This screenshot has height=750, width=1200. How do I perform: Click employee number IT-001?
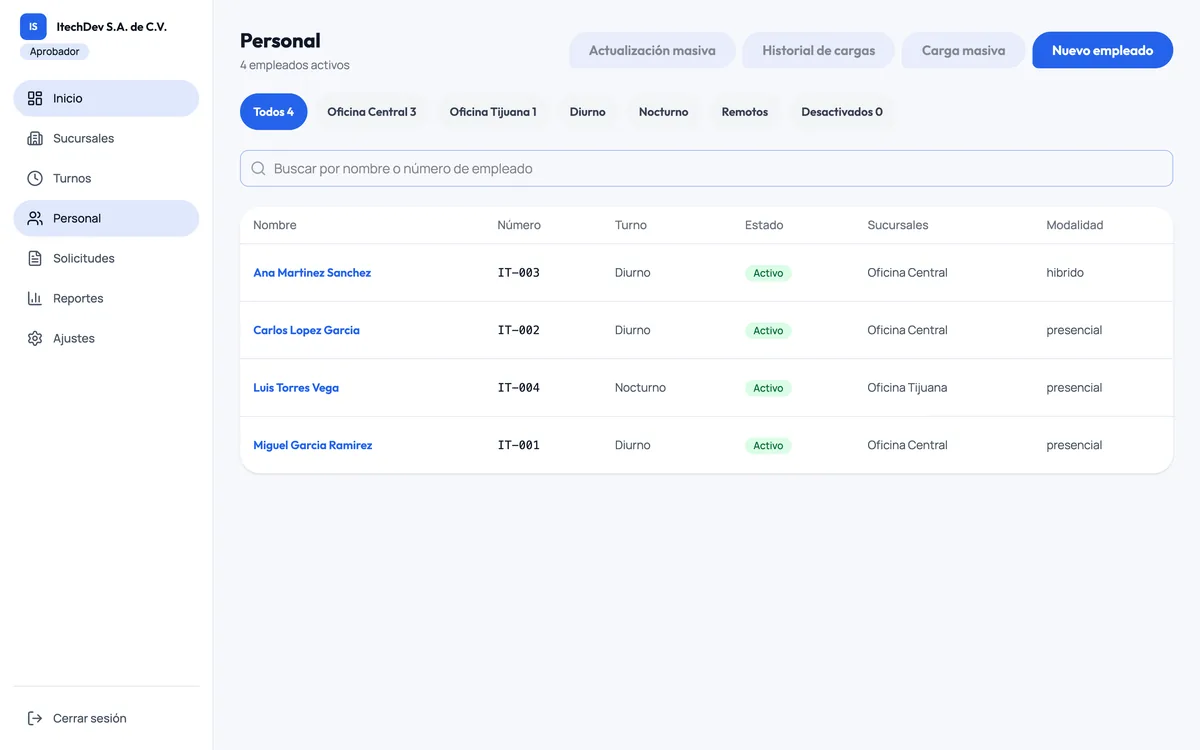click(x=519, y=445)
